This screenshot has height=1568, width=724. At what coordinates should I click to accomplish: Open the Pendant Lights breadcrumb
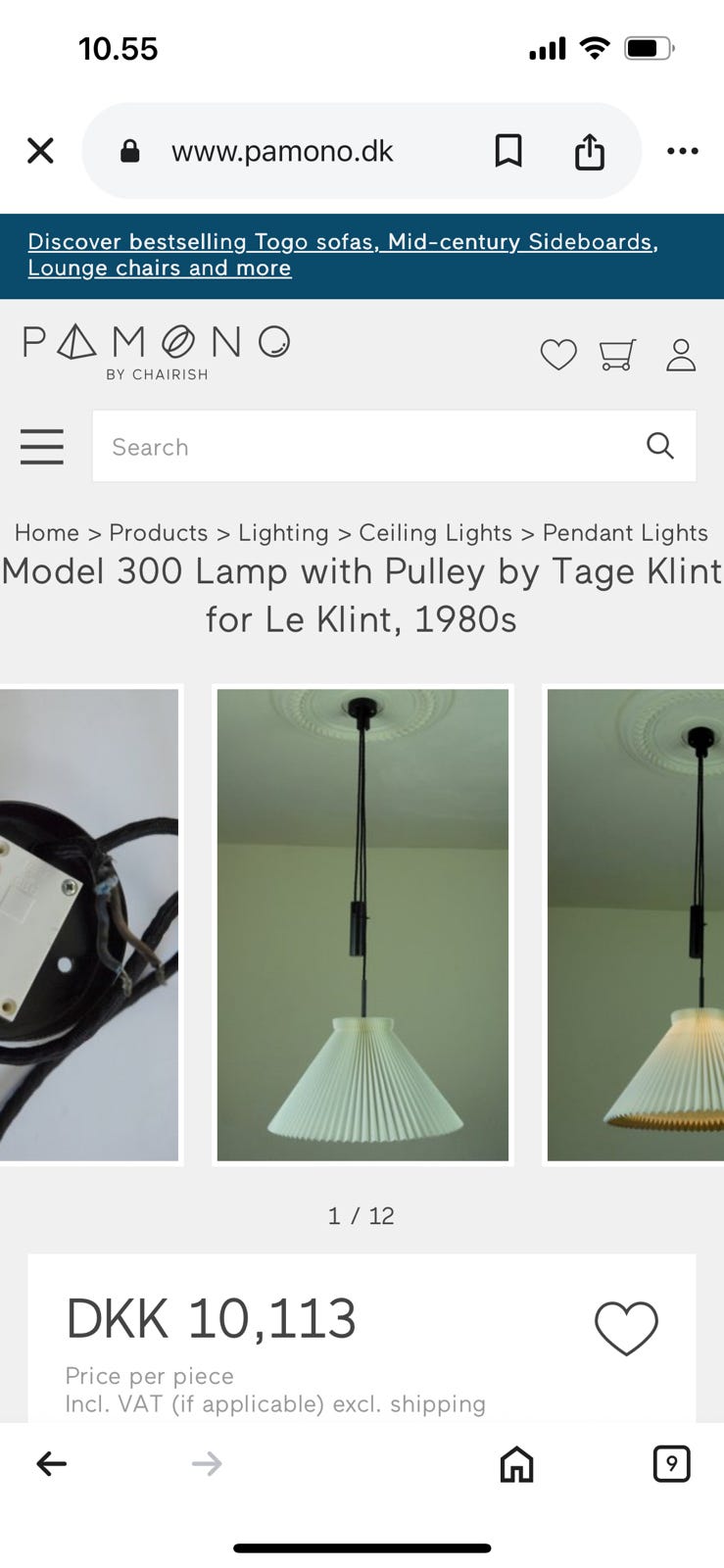(x=625, y=533)
